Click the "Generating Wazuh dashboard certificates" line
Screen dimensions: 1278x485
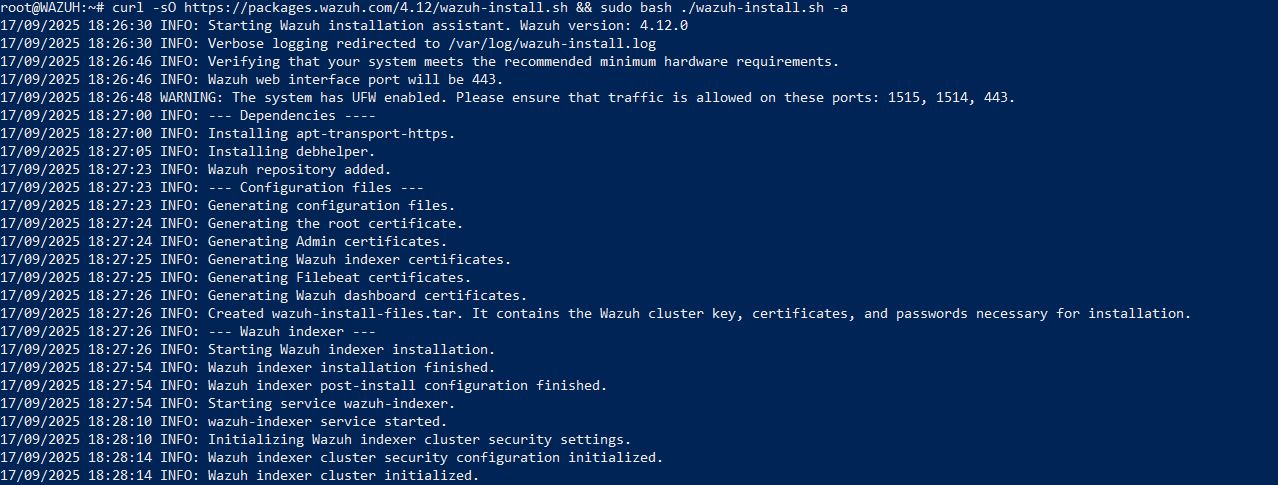pyautogui.click(x=367, y=295)
